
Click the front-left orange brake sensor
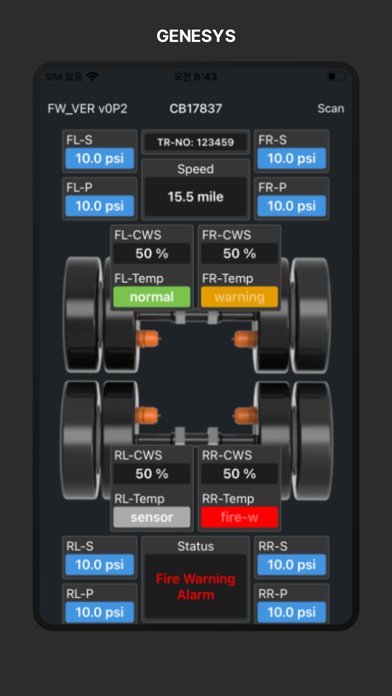147,339
